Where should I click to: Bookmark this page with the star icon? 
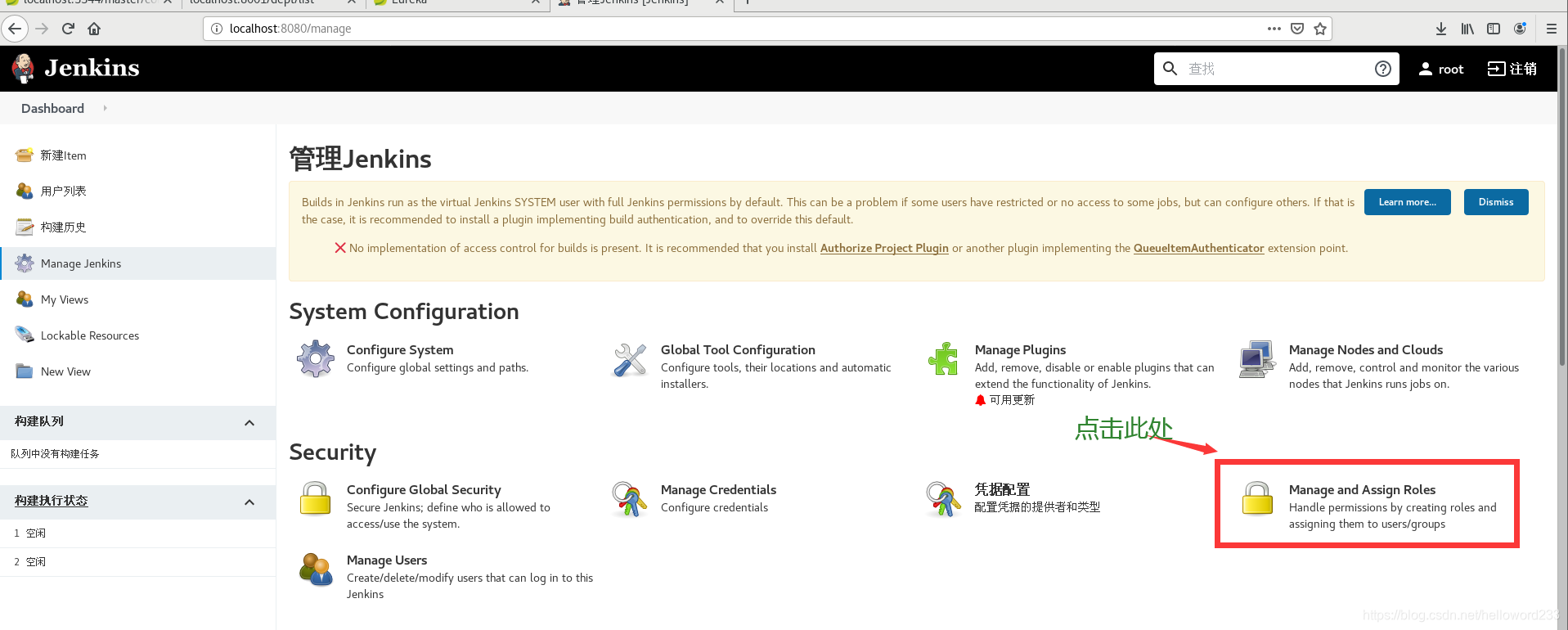coord(1319,29)
